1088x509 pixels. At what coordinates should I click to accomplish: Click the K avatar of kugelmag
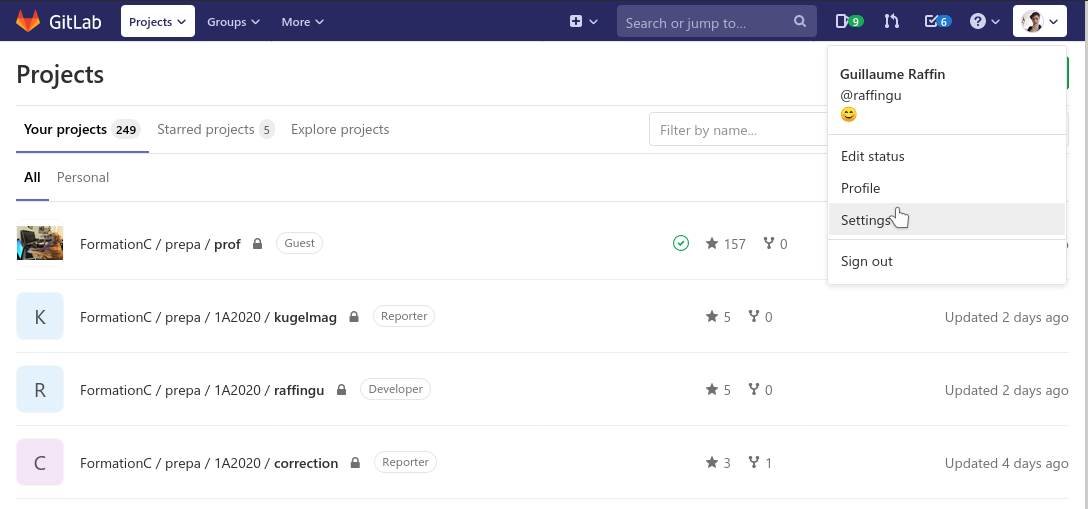pos(40,316)
